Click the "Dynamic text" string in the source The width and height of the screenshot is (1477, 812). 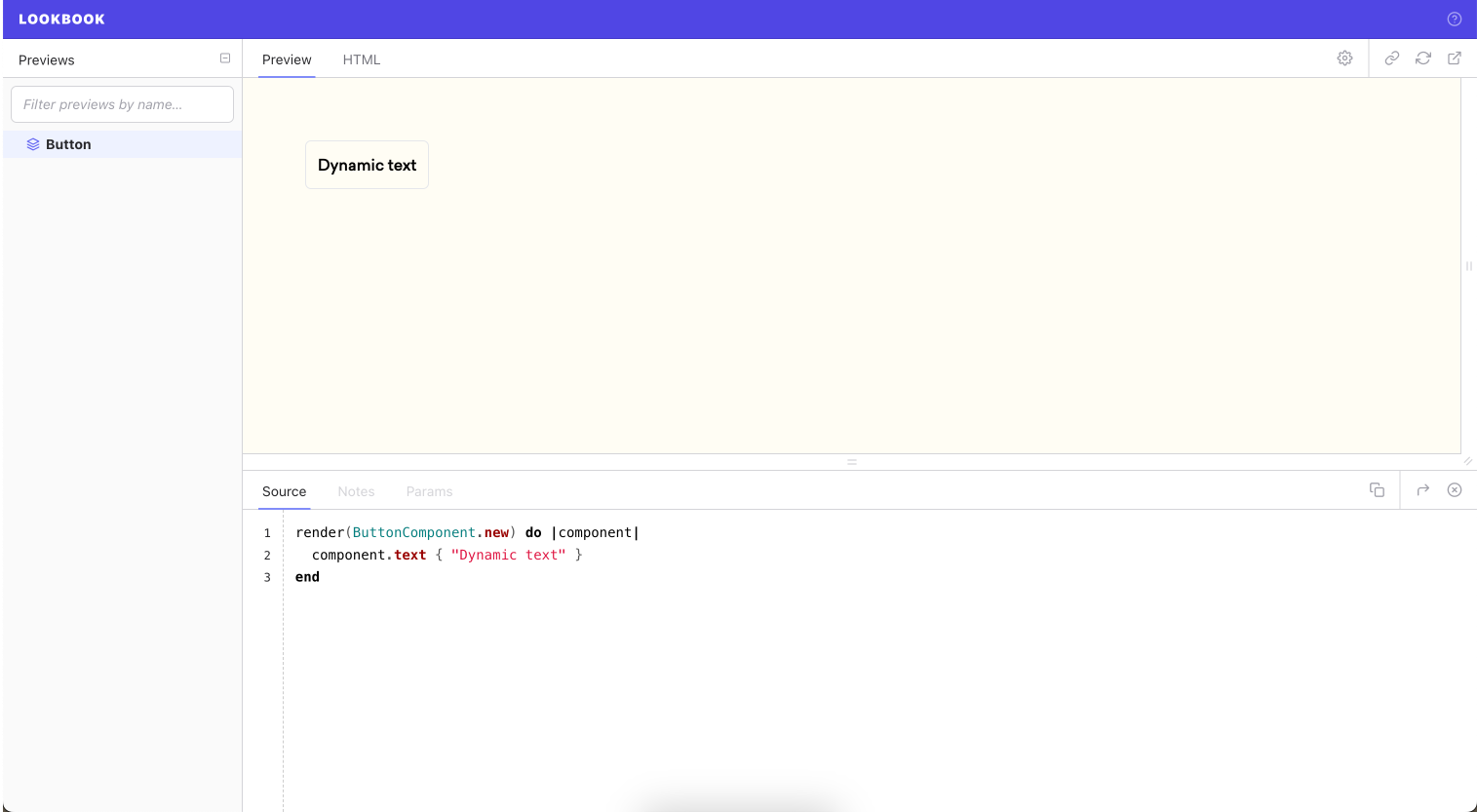point(508,555)
